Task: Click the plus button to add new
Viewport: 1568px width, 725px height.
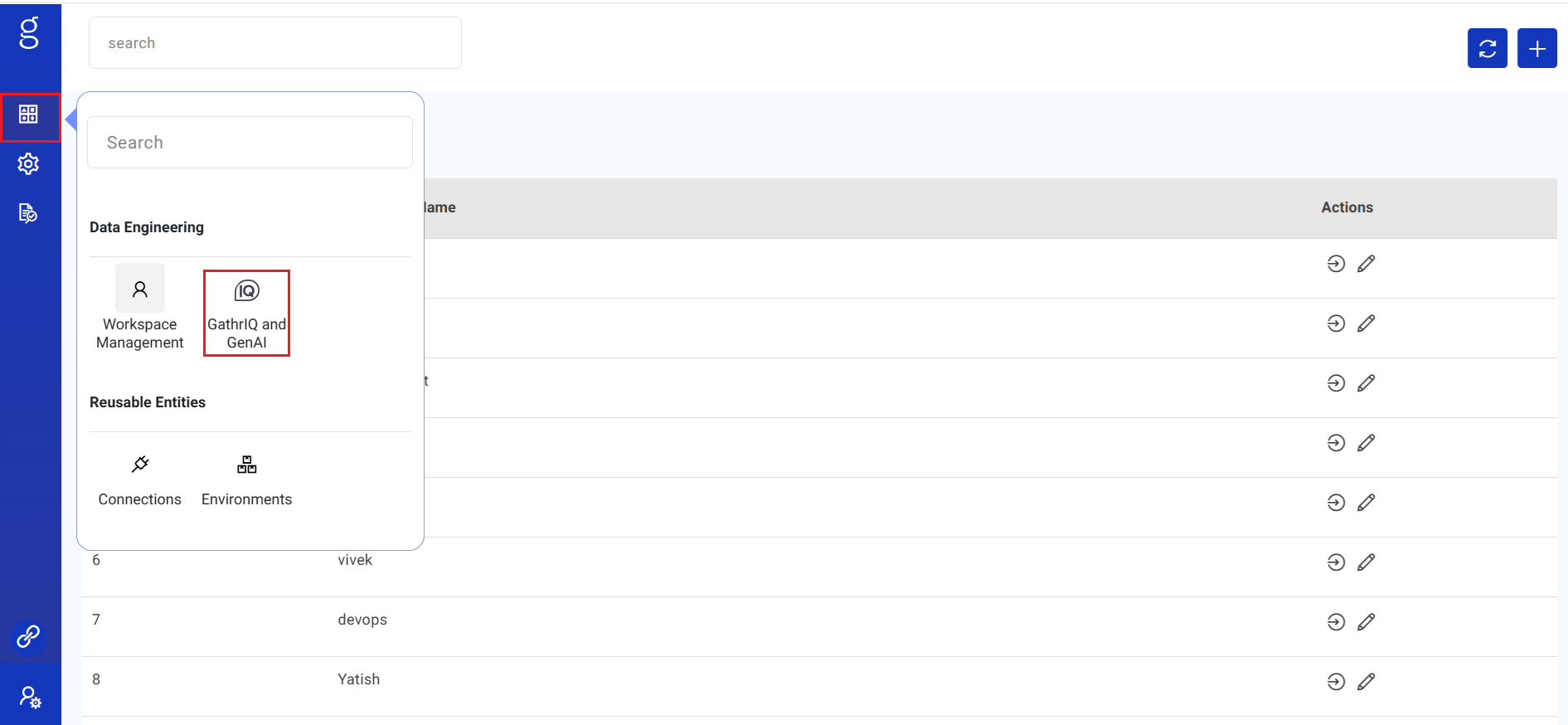Action: [1536, 49]
